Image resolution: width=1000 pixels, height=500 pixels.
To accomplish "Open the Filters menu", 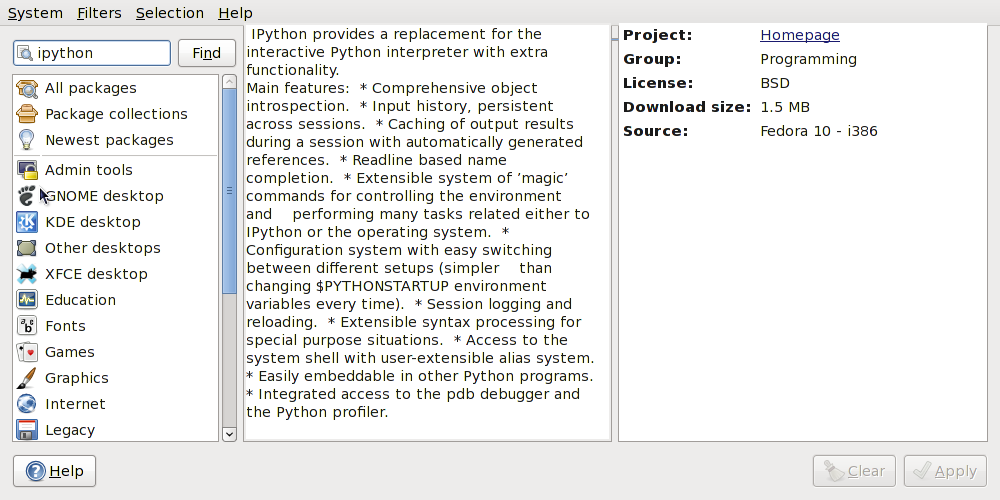I will click(99, 13).
